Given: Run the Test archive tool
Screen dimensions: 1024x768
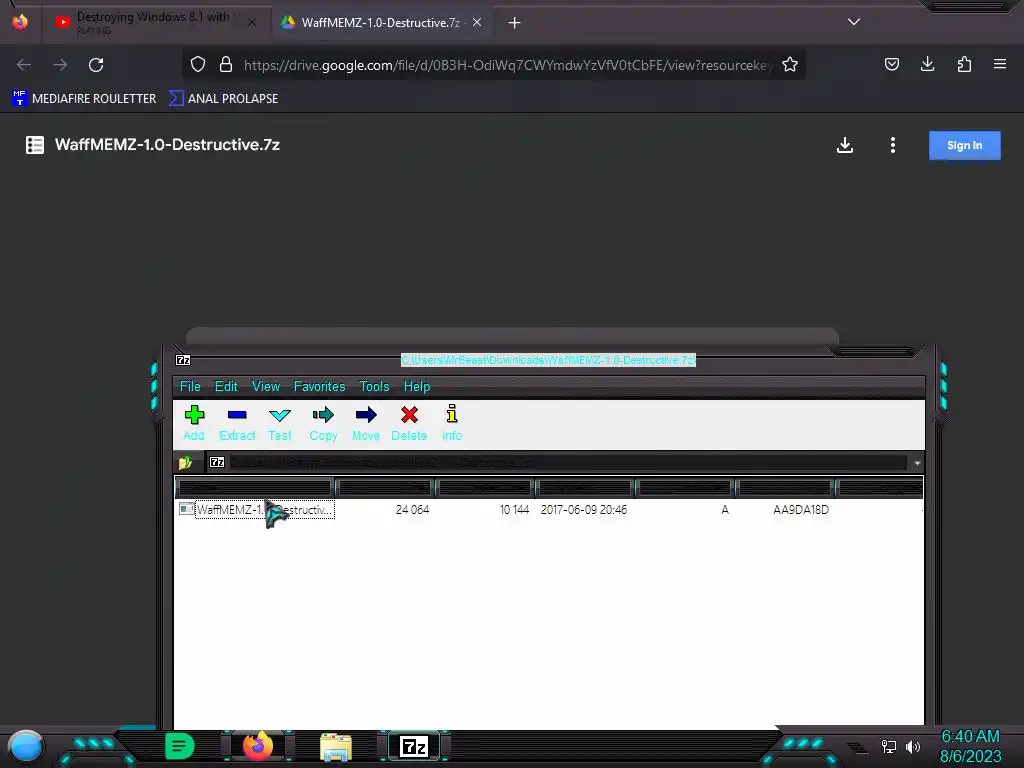Looking at the screenshot, I should pyautogui.click(x=280, y=423).
